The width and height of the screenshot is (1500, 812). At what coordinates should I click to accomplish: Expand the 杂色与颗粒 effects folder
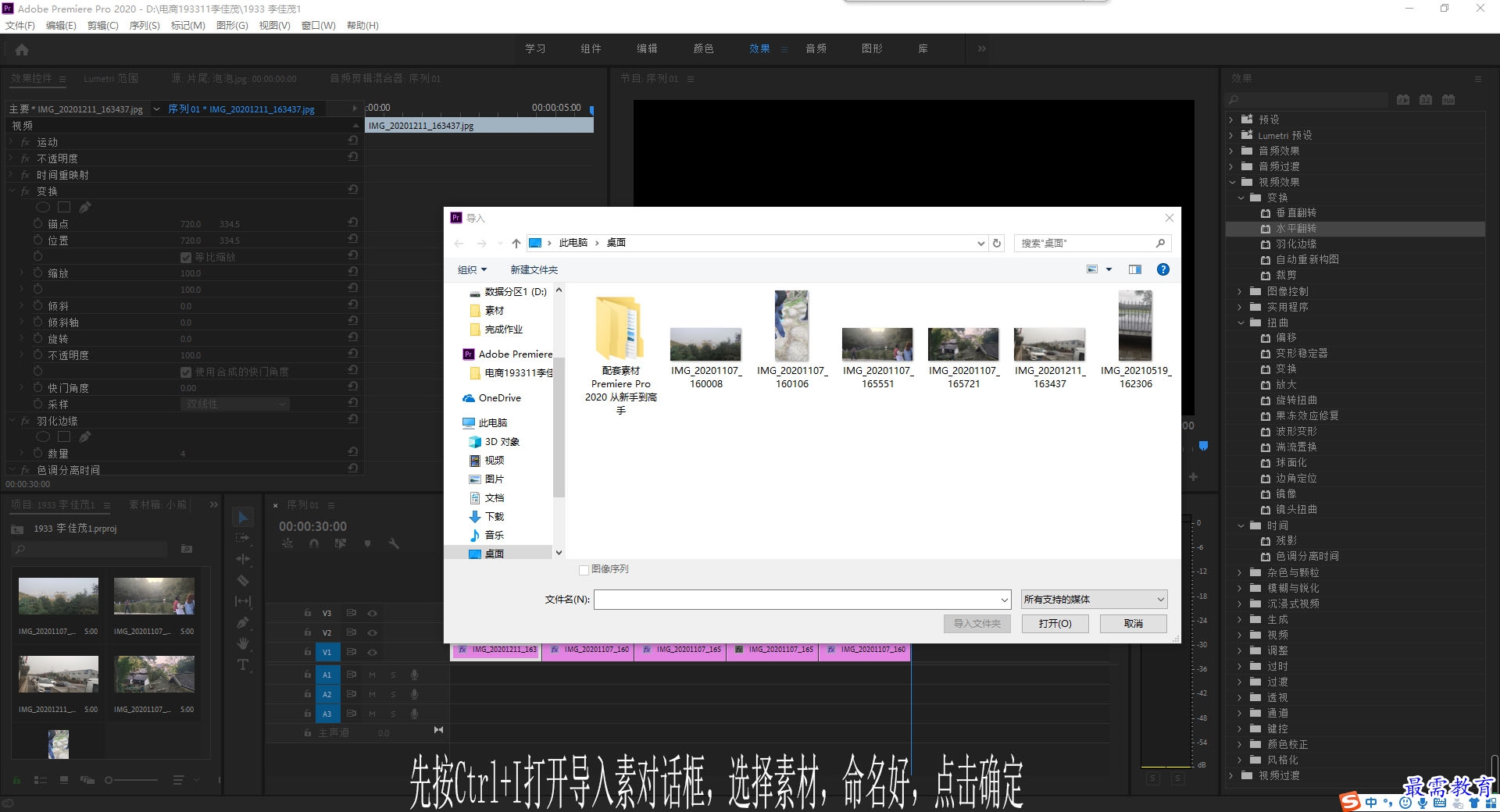point(1240,572)
